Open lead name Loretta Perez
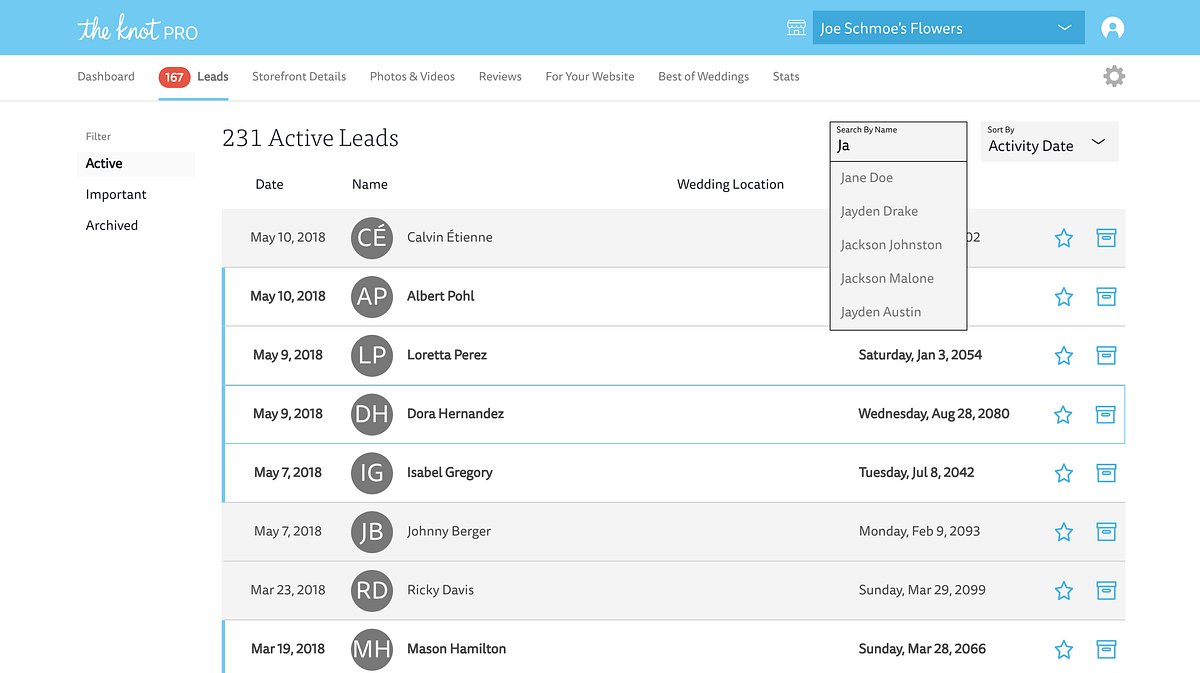 (447, 355)
